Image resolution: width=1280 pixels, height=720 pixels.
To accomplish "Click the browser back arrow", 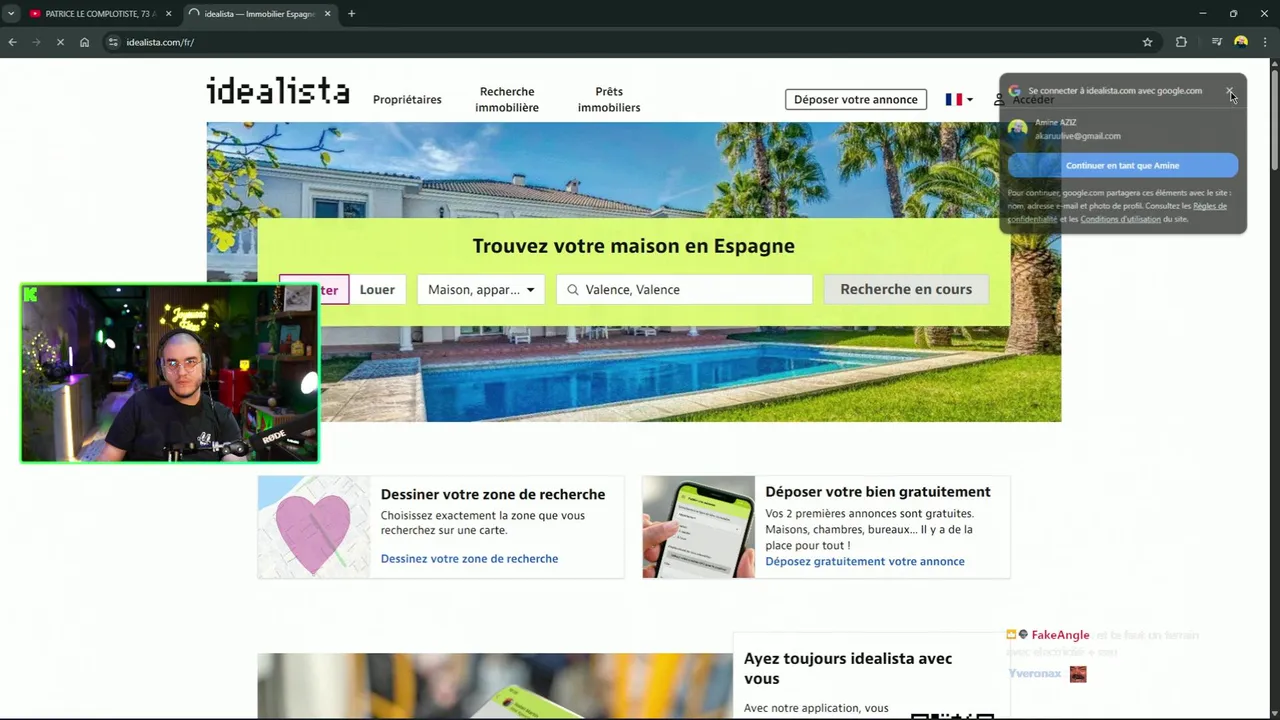I will click(12, 42).
